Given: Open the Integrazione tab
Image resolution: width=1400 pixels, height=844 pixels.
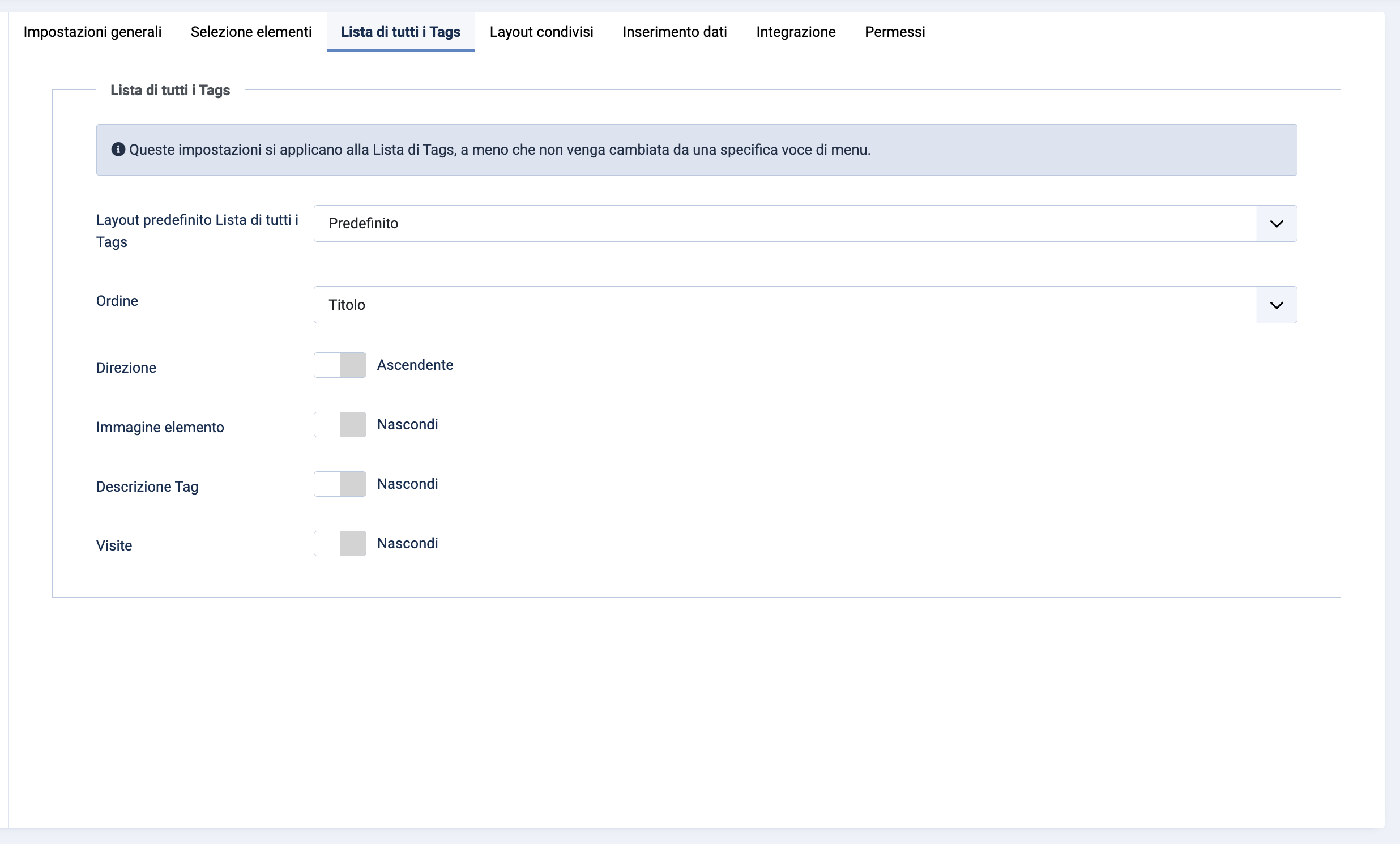Looking at the screenshot, I should (796, 32).
